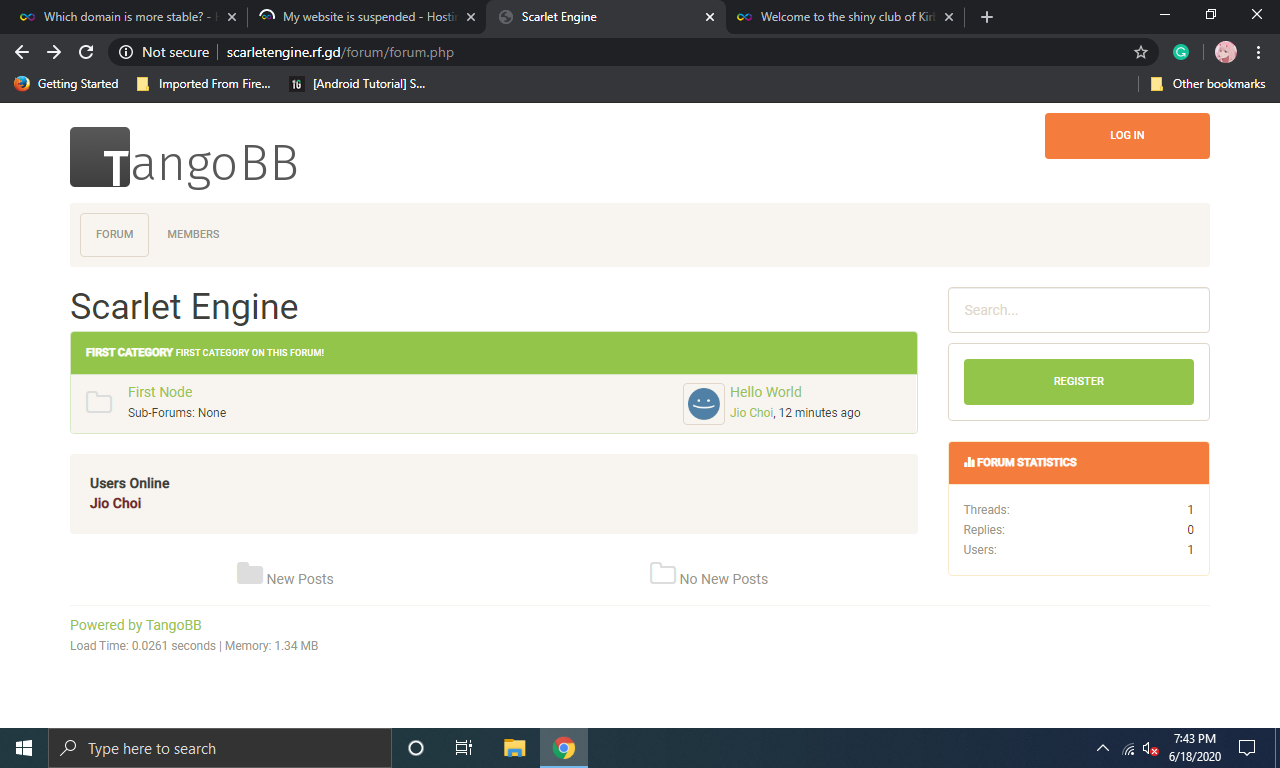Click the Threads statistic row
Screen dimensions: 1280x768
1079,510
